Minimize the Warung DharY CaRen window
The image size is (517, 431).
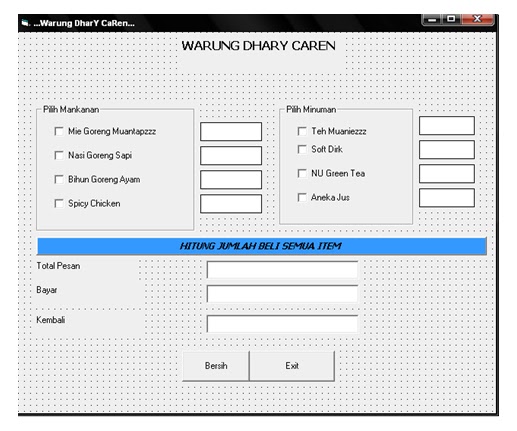click(432, 19)
